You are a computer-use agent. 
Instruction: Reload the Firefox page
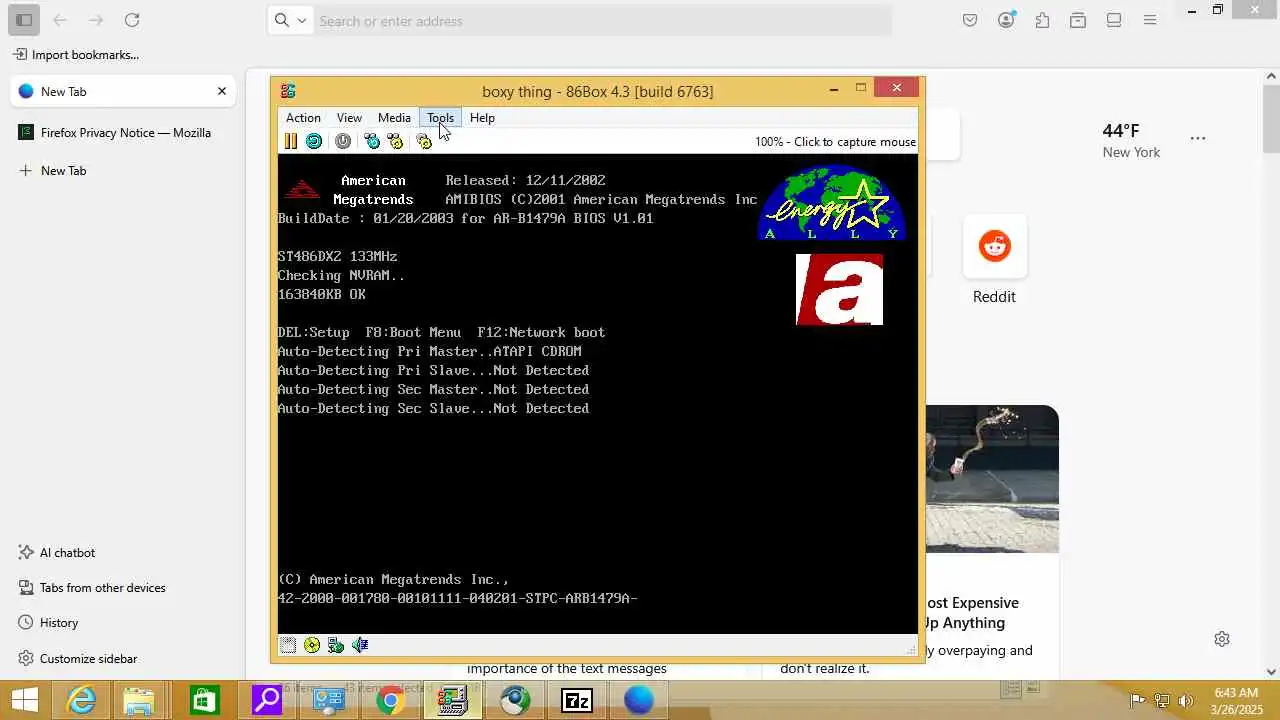(132, 20)
